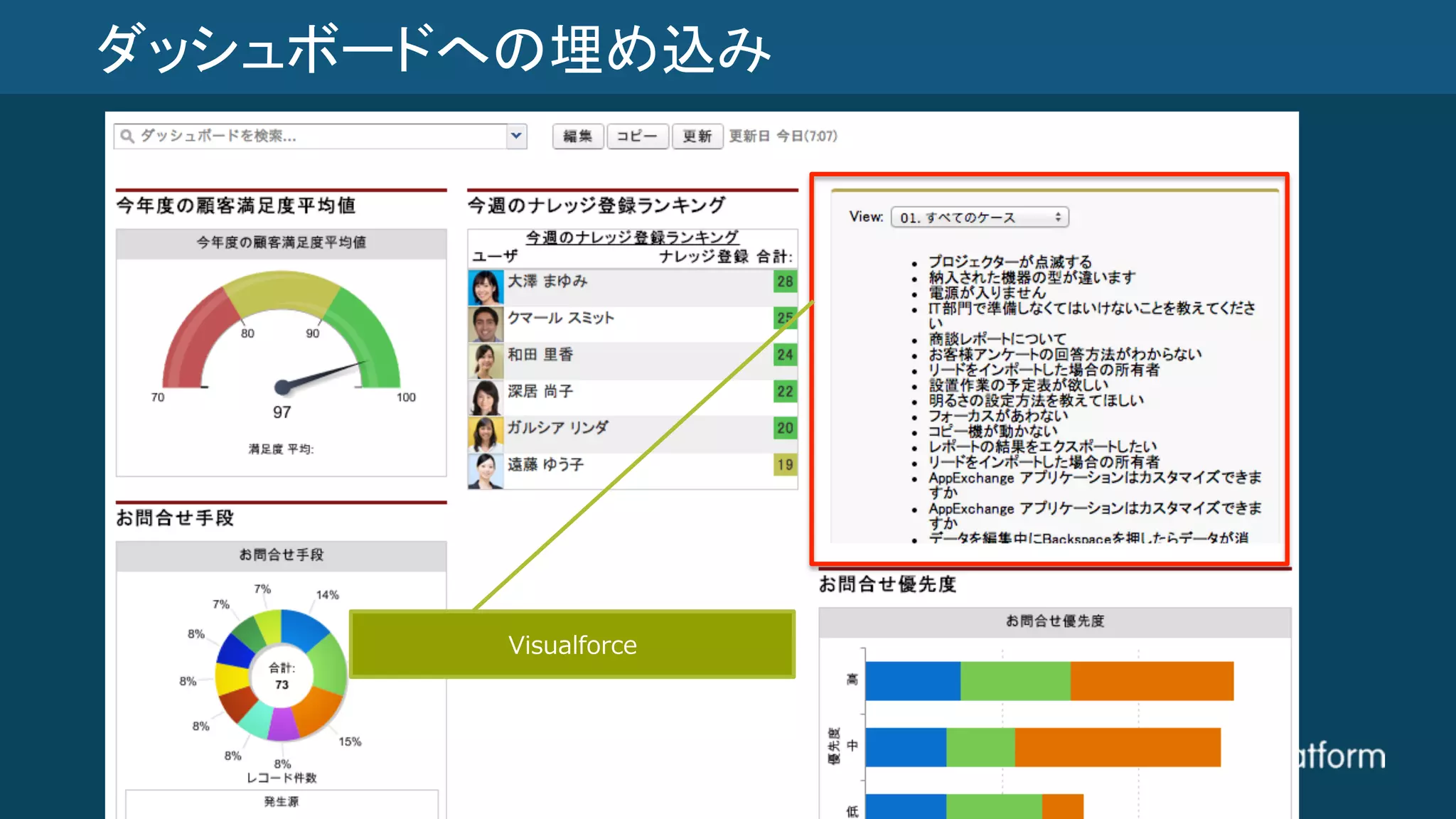The height and width of the screenshot is (819, 1456).
Task: Click the orange segment of 高 priority bar
Action: [1152, 681]
